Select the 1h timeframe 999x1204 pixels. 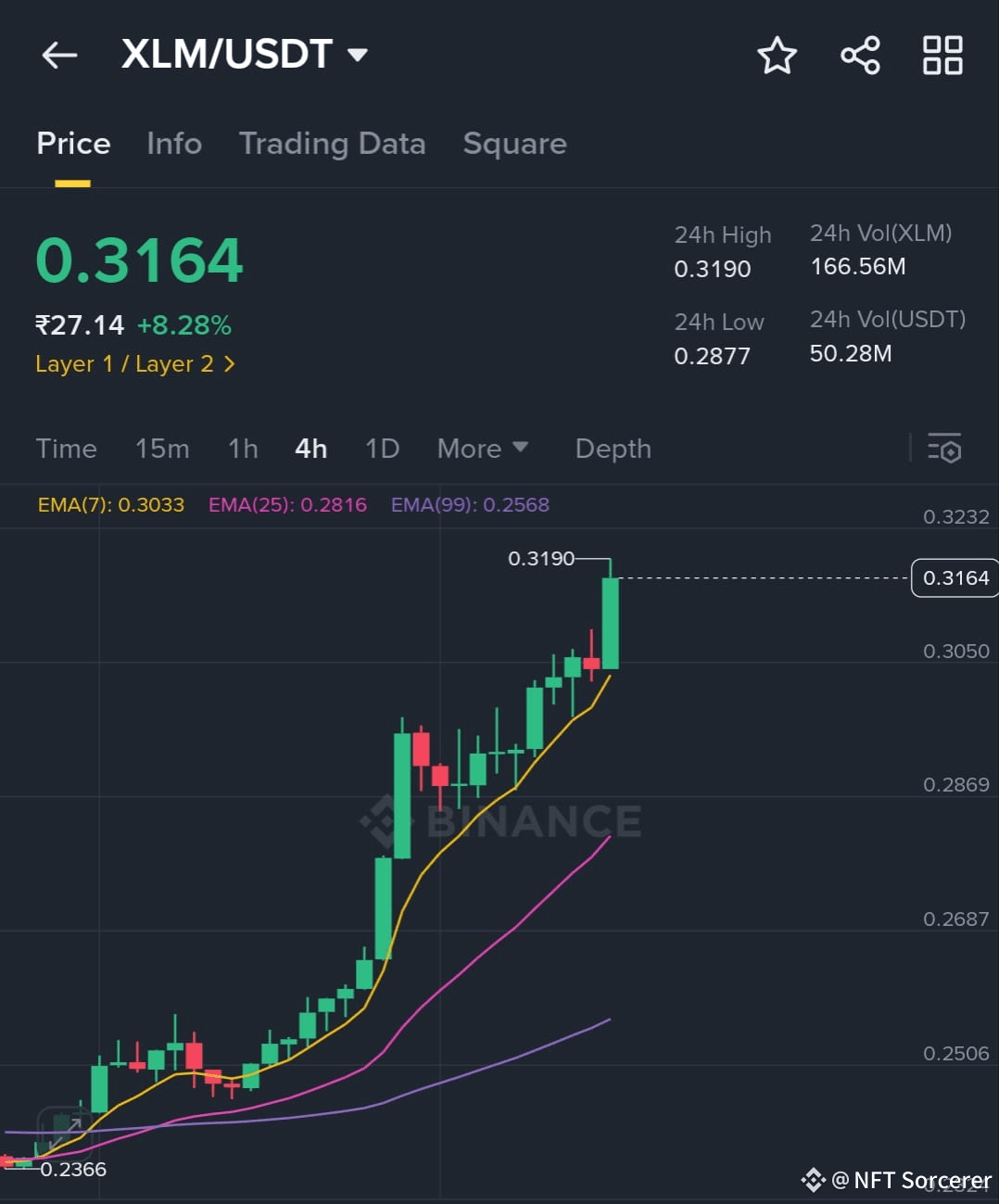pyautogui.click(x=243, y=449)
